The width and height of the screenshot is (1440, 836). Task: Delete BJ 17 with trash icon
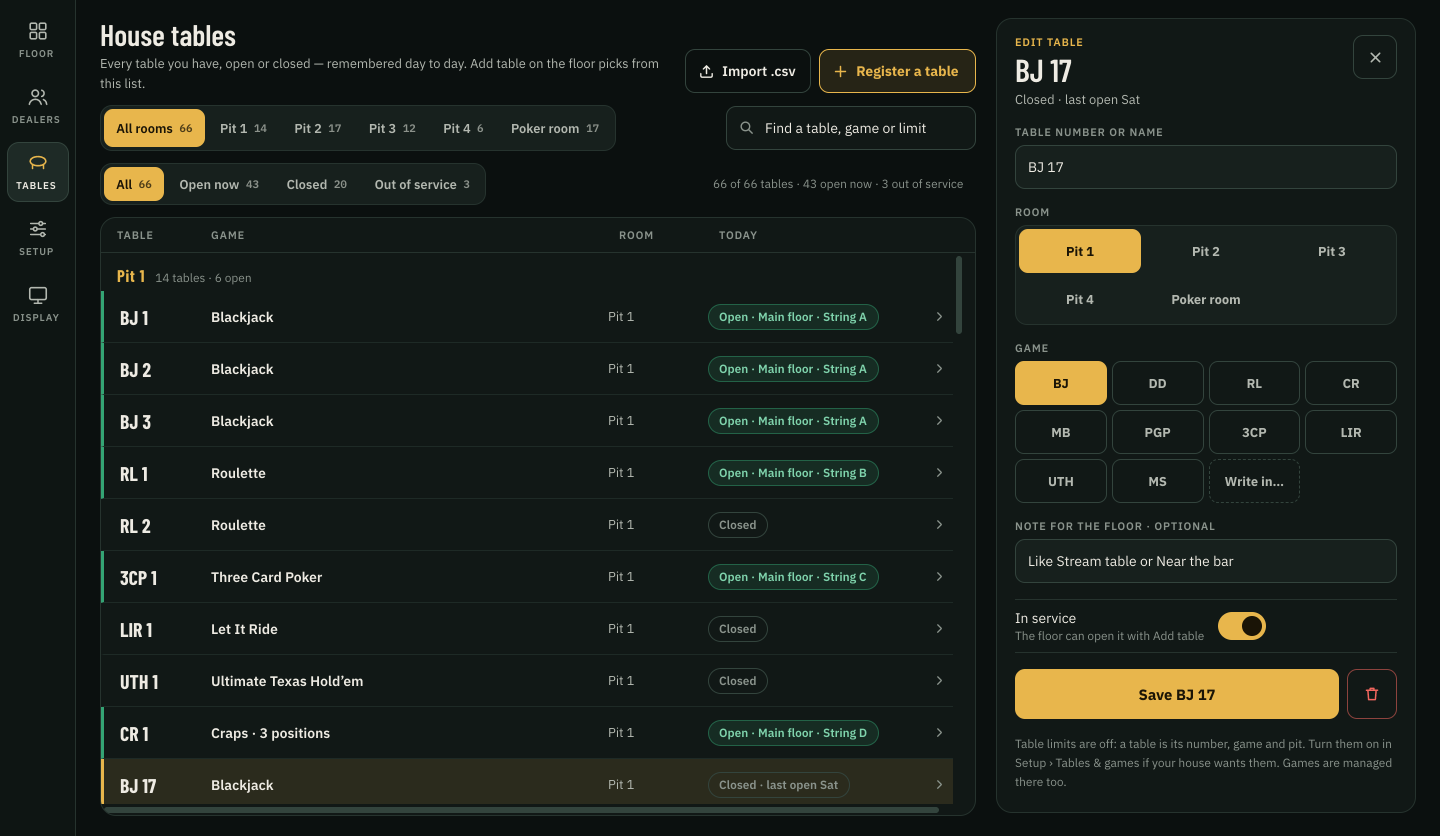(1372, 694)
